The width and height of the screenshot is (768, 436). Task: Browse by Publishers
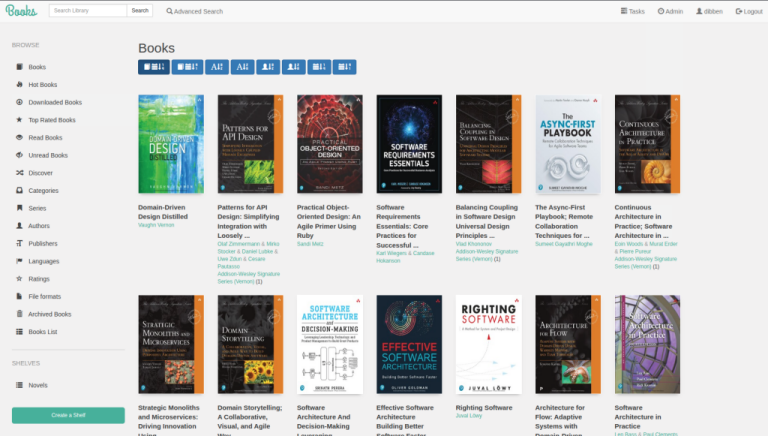pyautogui.click(x=42, y=243)
